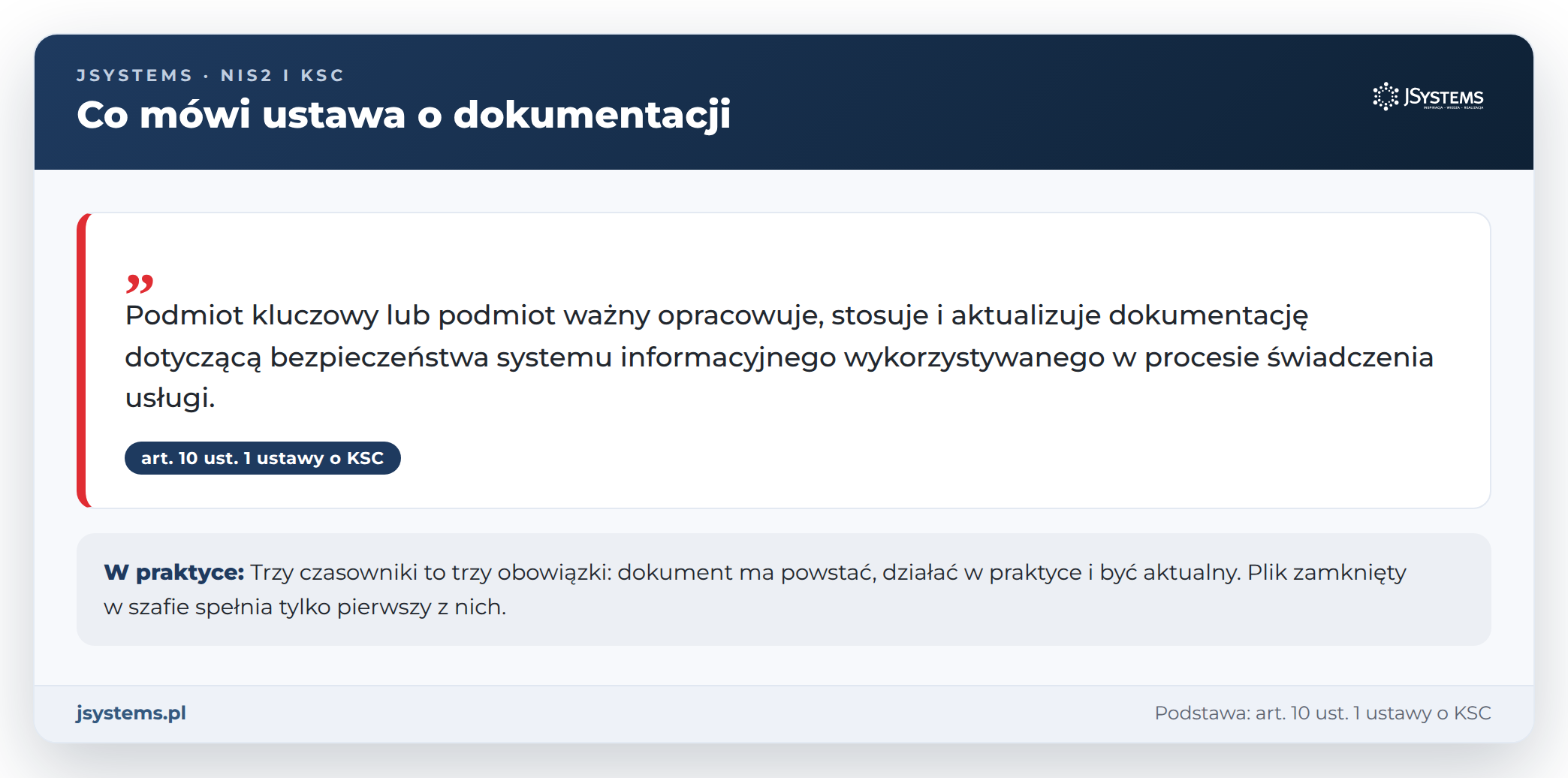Click the title 'Co mówi ustawa o dokumentacji'
This screenshot has height=778, width=1568.
403,115
